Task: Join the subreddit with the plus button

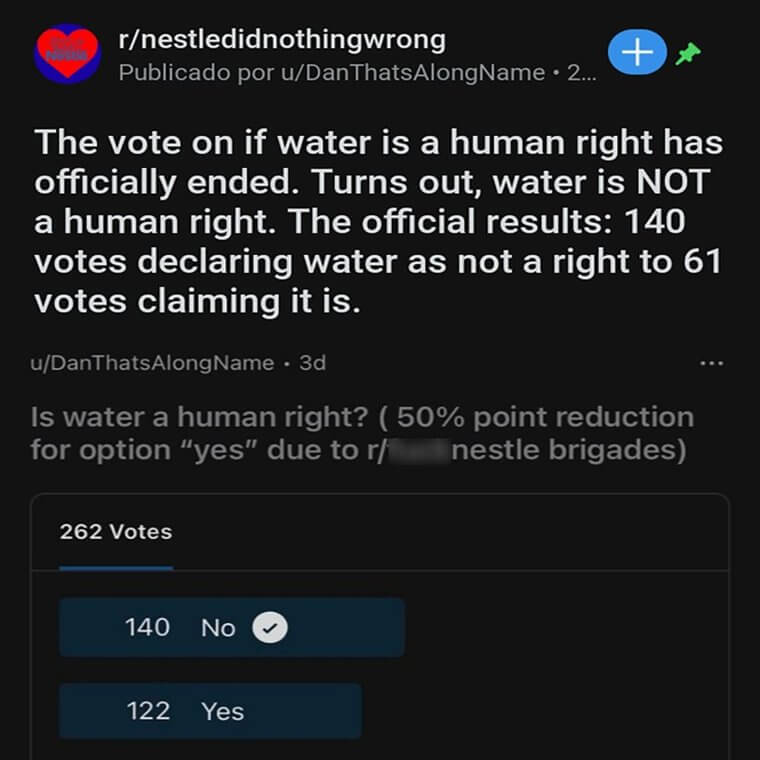Action: pyautogui.click(x=637, y=52)
